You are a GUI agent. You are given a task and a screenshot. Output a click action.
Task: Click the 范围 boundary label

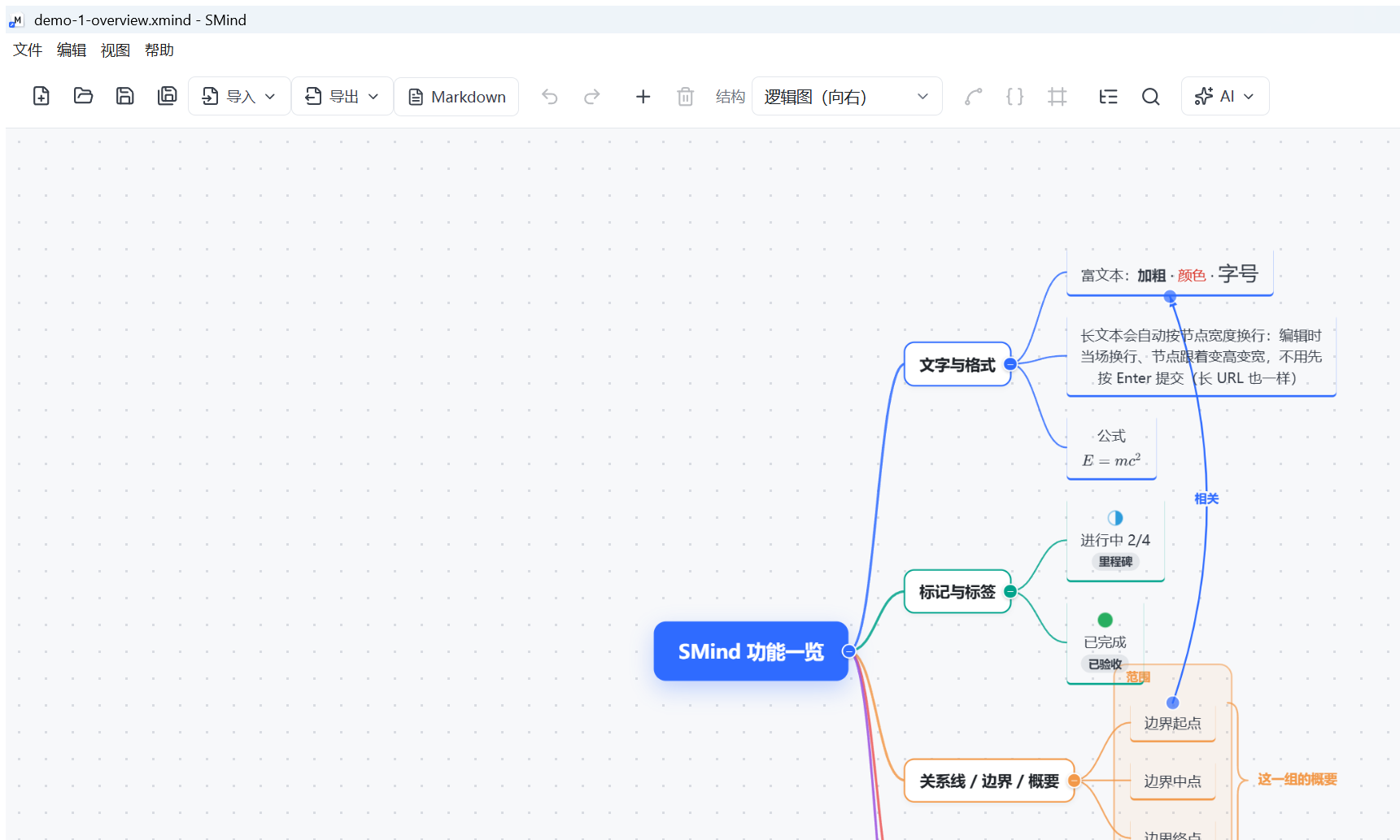[1138, 677]
